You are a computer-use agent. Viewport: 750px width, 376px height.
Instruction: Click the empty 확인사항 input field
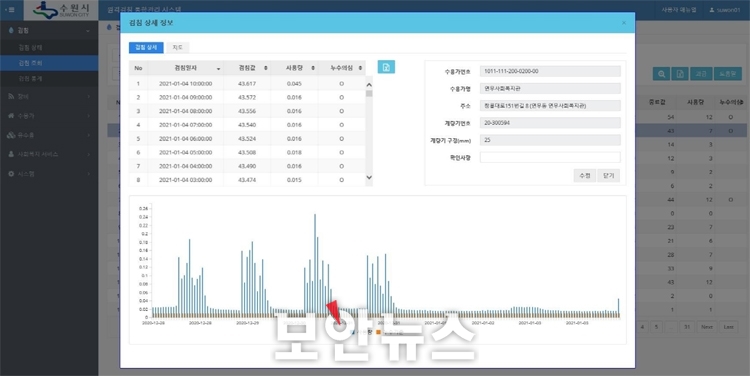click(x=550, y=157)
